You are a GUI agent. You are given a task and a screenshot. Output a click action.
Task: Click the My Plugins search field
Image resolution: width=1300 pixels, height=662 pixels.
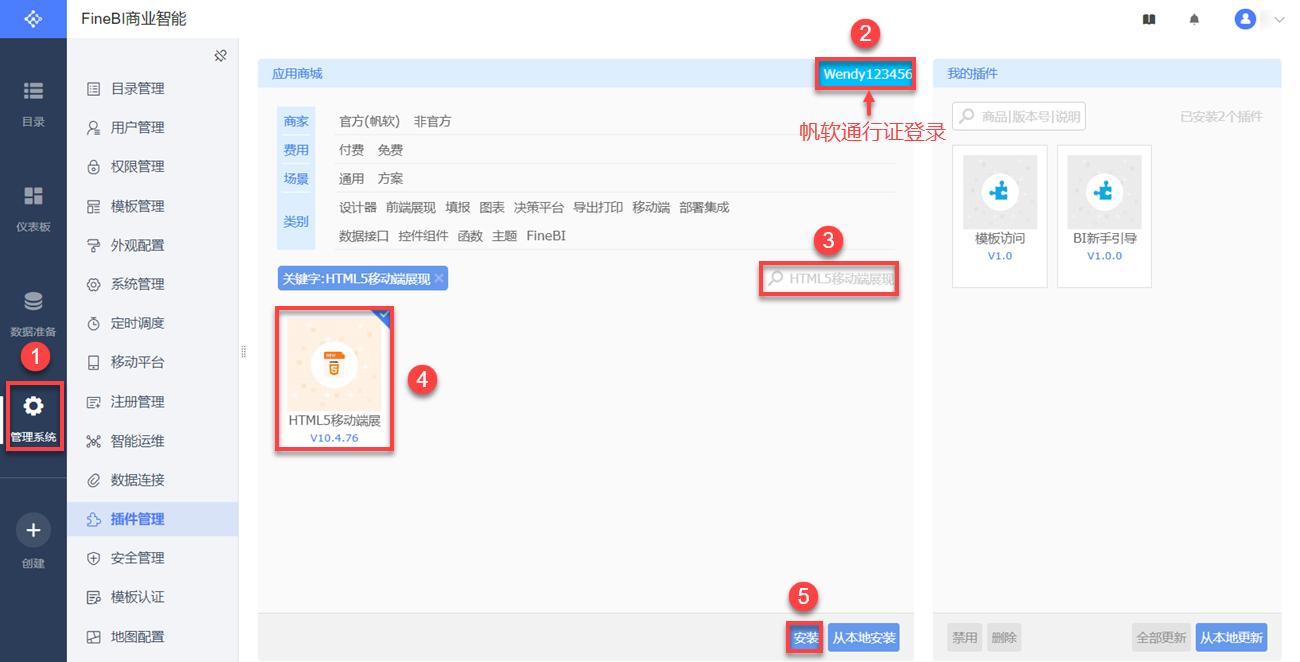tap(1018, 117)
